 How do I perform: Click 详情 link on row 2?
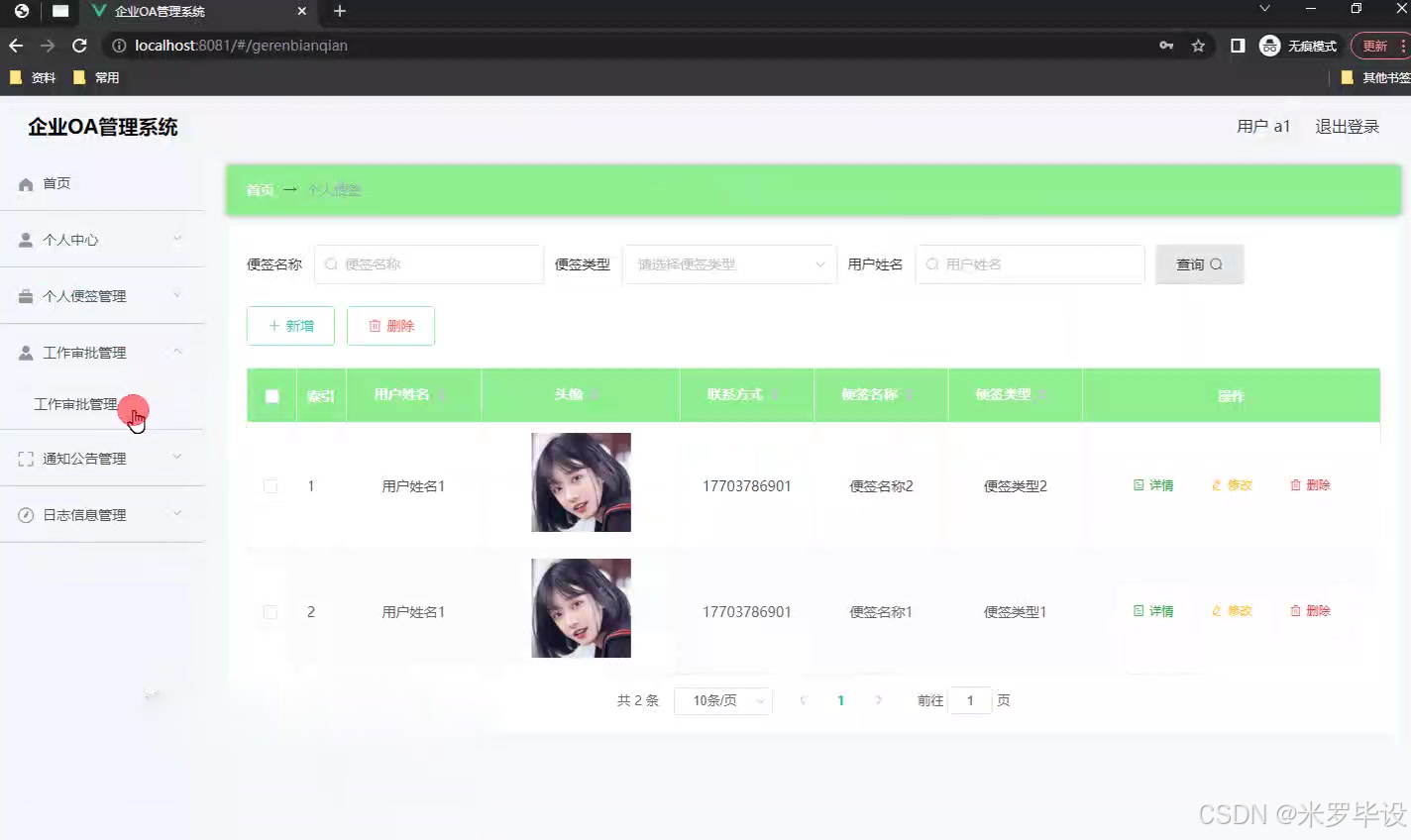tap(1153, 611)
